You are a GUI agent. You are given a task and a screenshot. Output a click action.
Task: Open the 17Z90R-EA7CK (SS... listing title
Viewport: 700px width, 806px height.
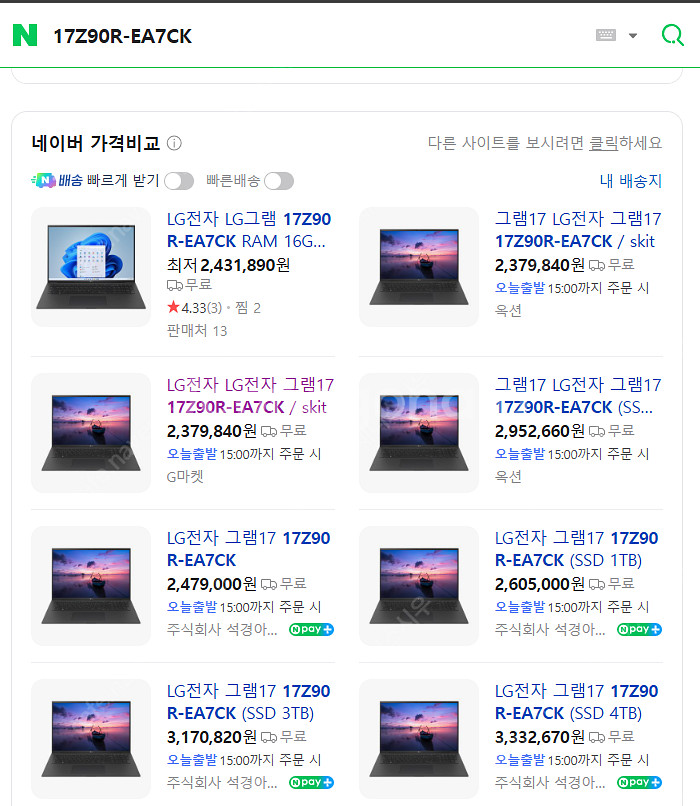coord(578,396)
